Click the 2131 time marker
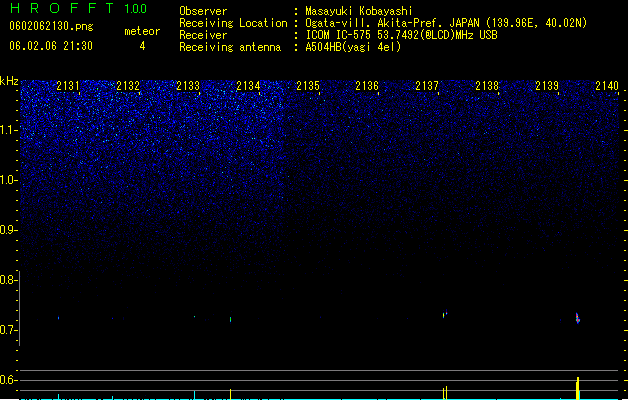This screenshot has height=400, width=629. tap(68, 85)
